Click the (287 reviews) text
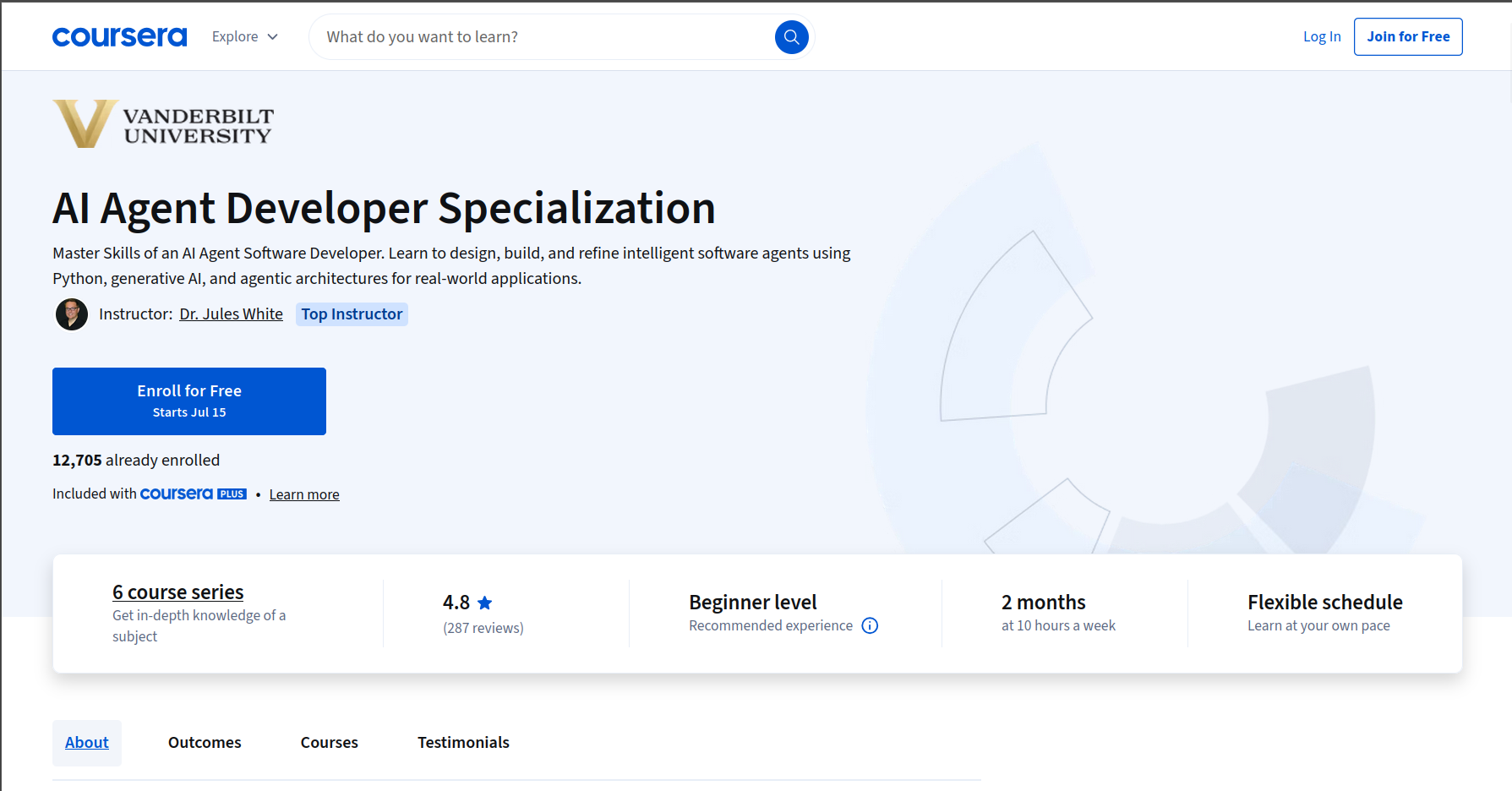Screen dimensions: 1512x791 coord(483,628)
